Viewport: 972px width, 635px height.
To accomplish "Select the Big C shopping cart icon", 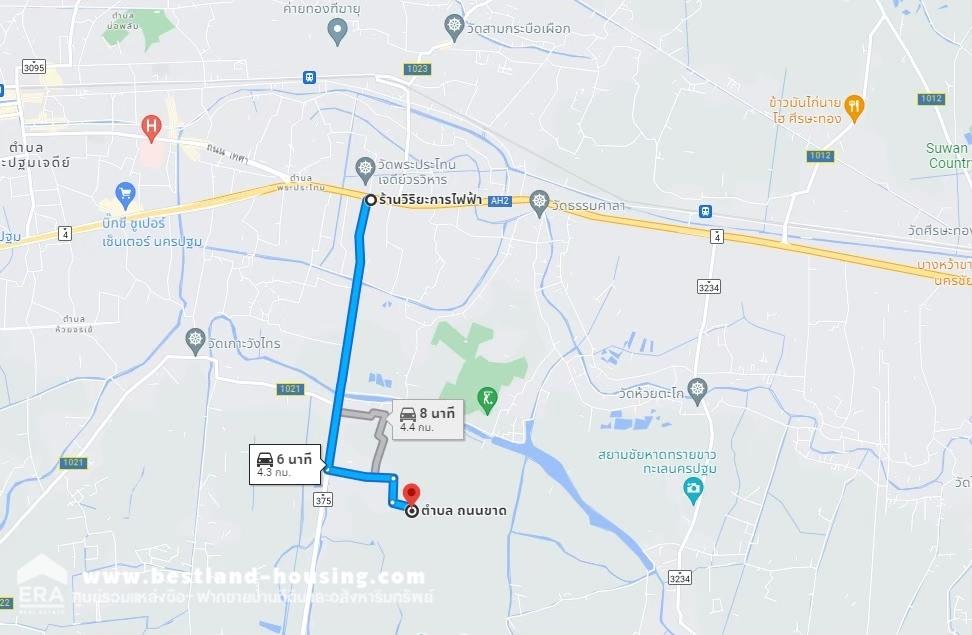I will pyautogui.click(x=126, y=195).
